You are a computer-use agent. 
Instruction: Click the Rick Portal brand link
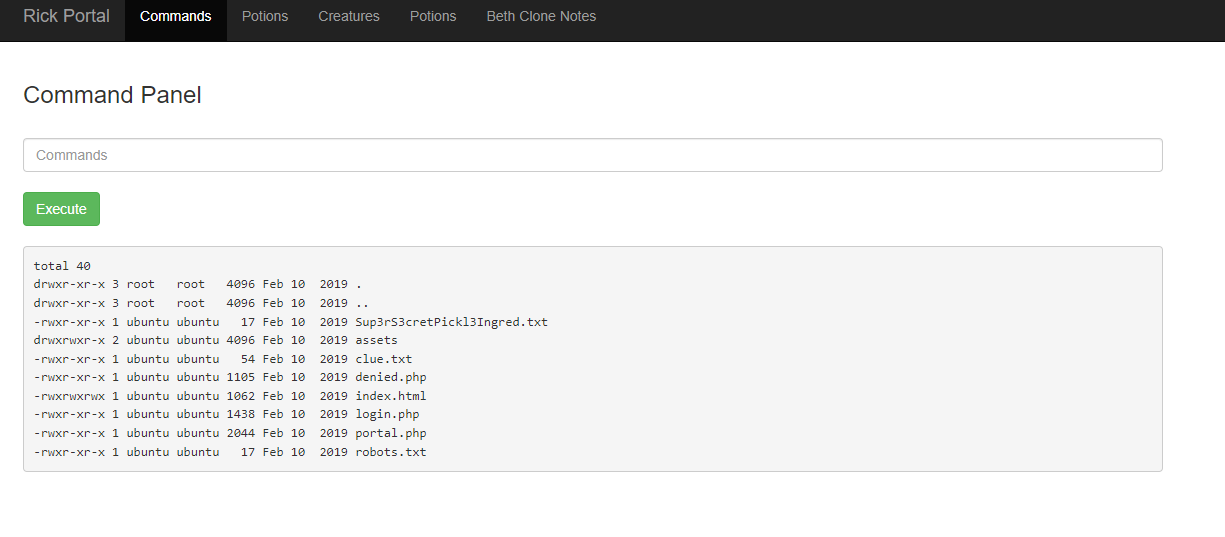coord(66,16)
